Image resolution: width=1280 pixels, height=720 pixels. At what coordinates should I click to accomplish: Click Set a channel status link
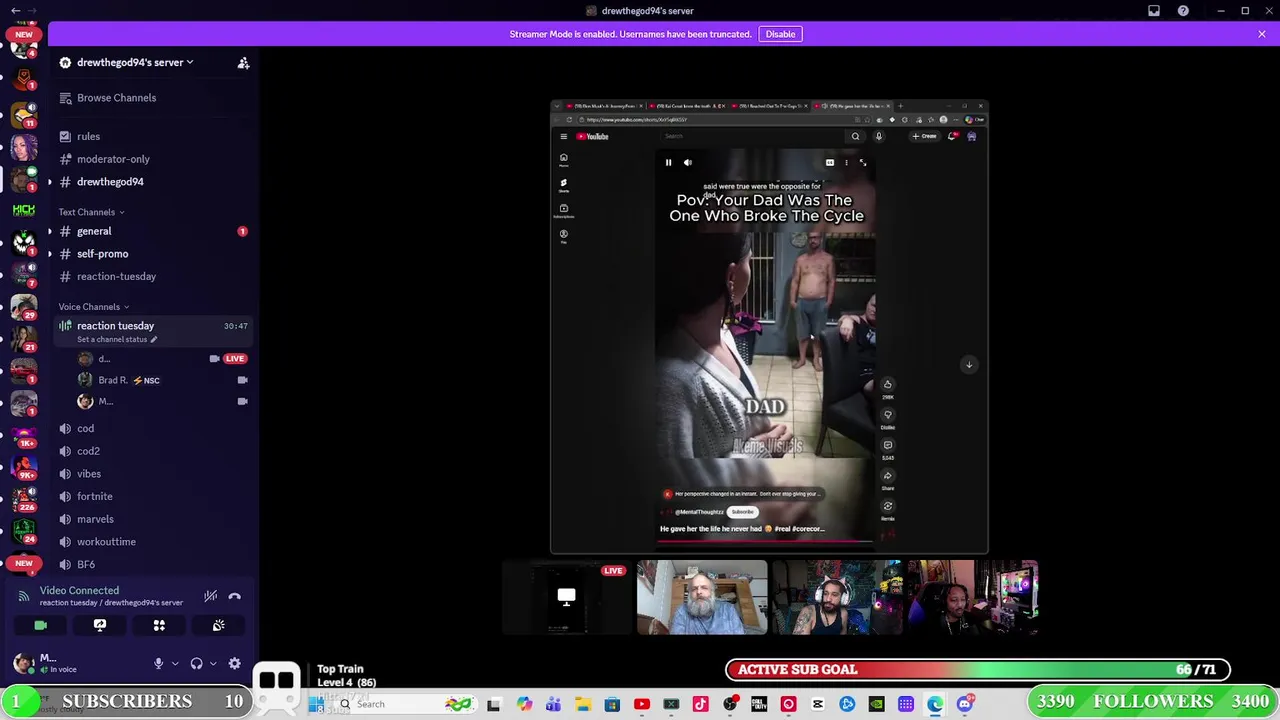click(x=112, y=340)
